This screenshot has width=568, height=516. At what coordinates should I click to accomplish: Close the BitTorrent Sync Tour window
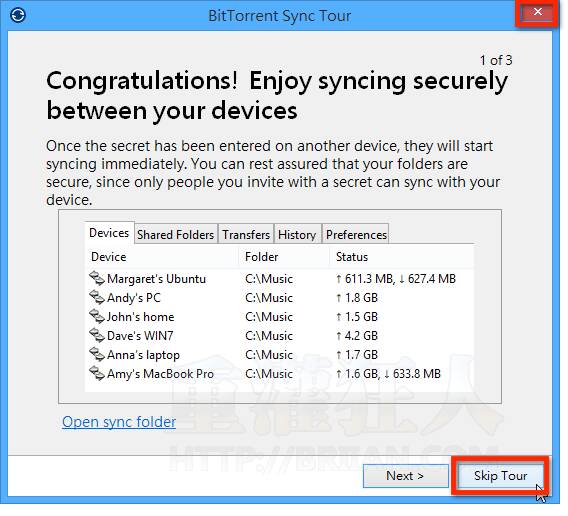click(x=538, y=12)
